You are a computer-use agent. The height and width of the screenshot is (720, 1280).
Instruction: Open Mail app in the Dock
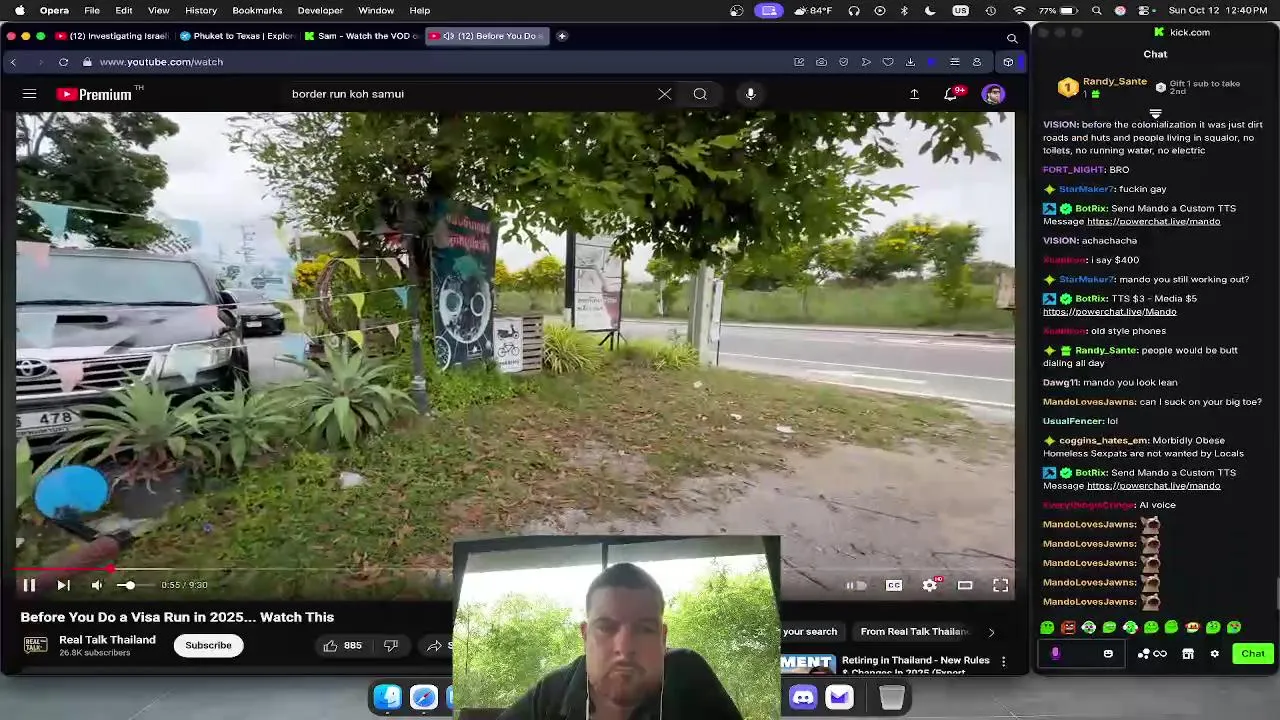pyautogui.click(x=839, y=697)
